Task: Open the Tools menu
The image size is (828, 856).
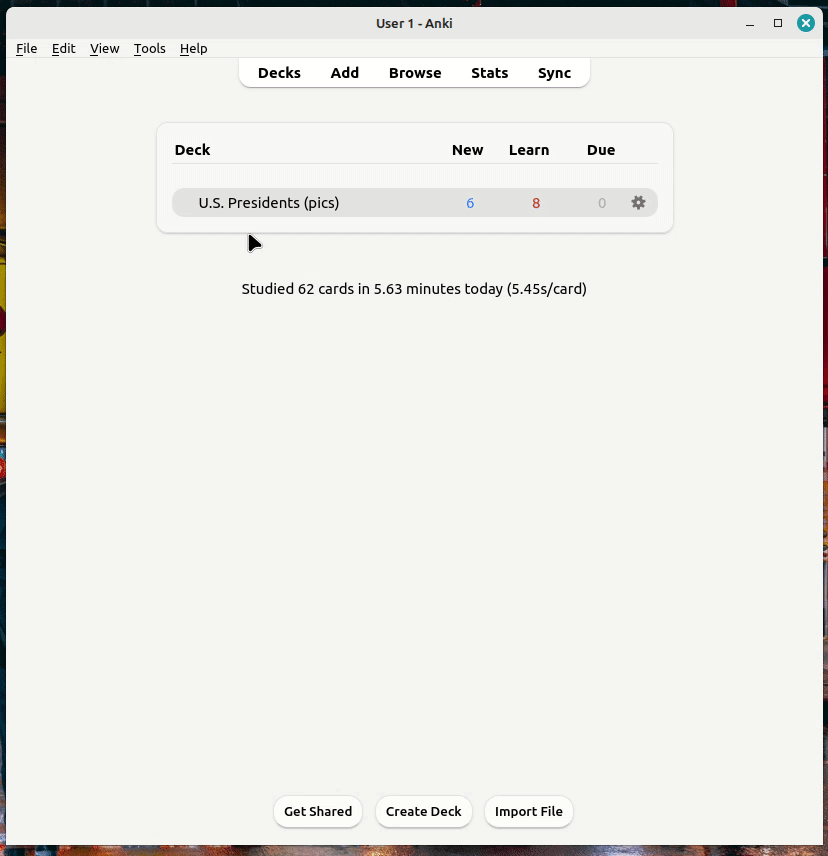Action: coord(150,48)
